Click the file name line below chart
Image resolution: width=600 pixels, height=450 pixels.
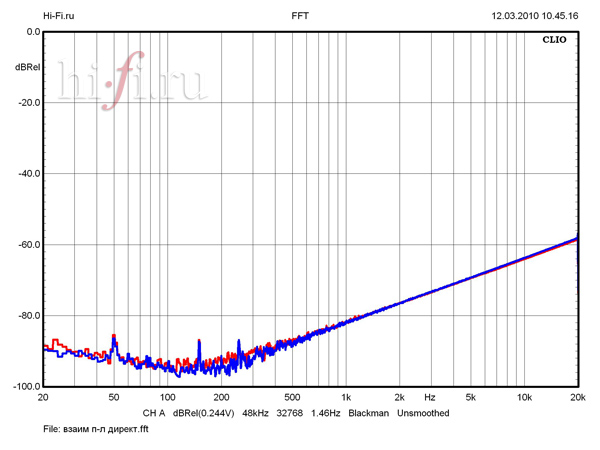[97, 429]
